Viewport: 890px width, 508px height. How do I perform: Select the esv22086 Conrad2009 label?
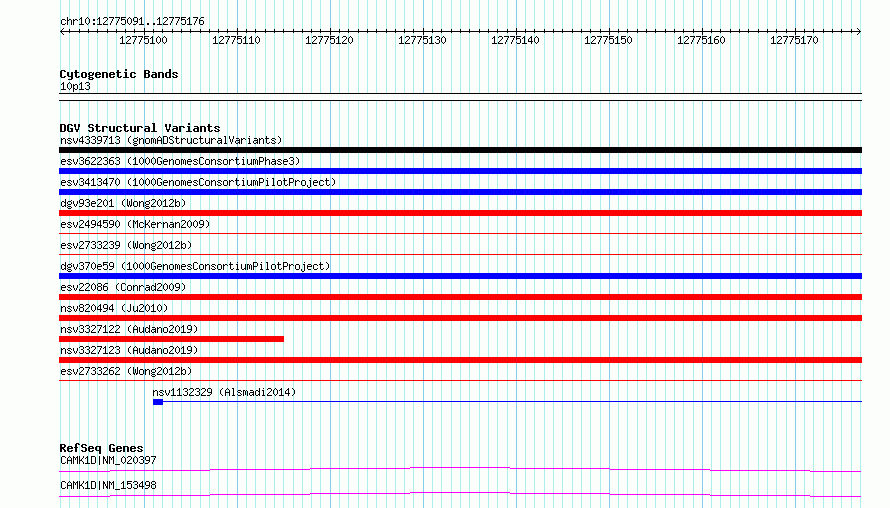point(123,287)
